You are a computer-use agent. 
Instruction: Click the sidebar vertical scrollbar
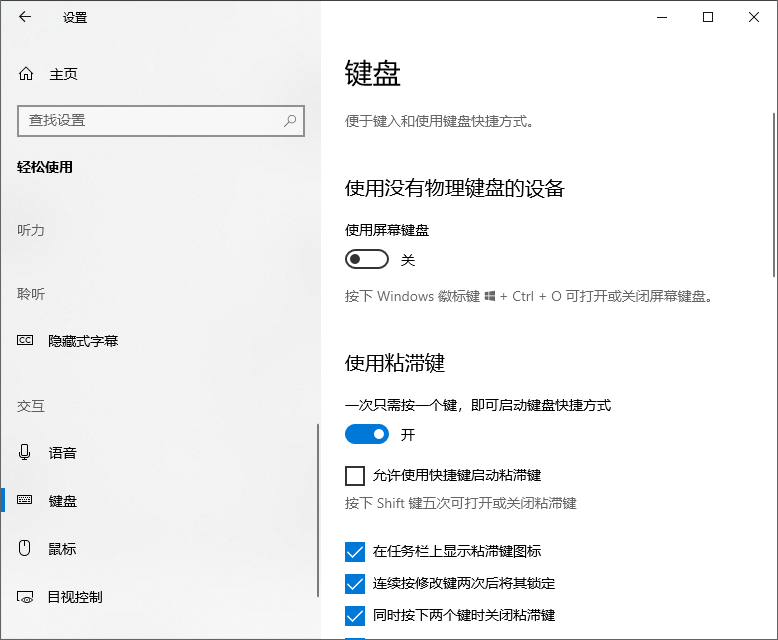318,510
